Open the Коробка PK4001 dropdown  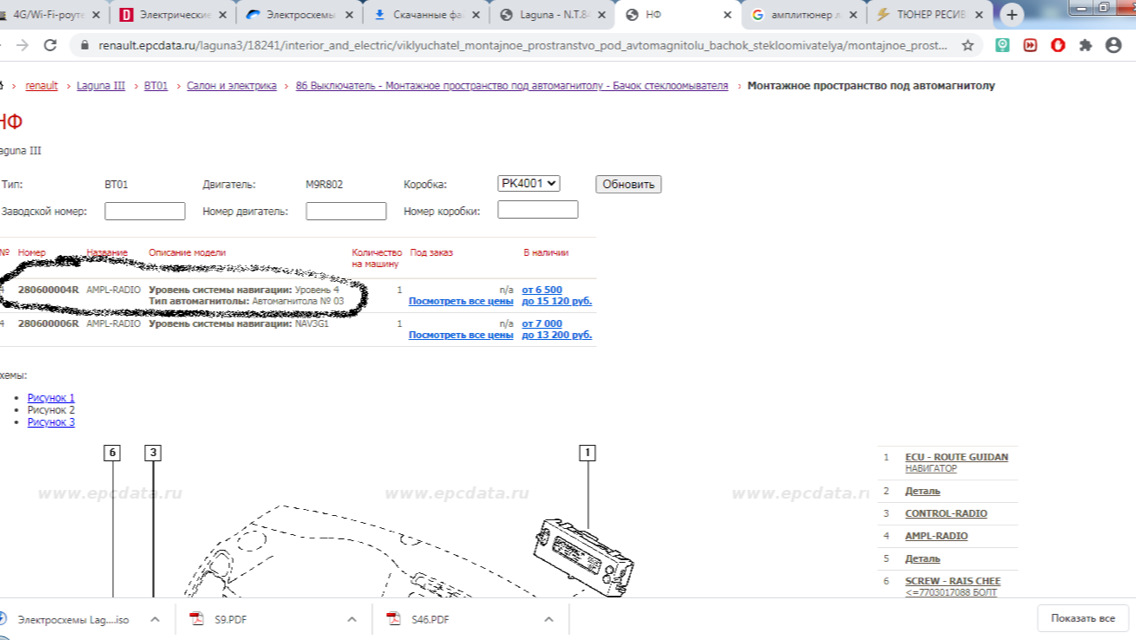point(528,183)
